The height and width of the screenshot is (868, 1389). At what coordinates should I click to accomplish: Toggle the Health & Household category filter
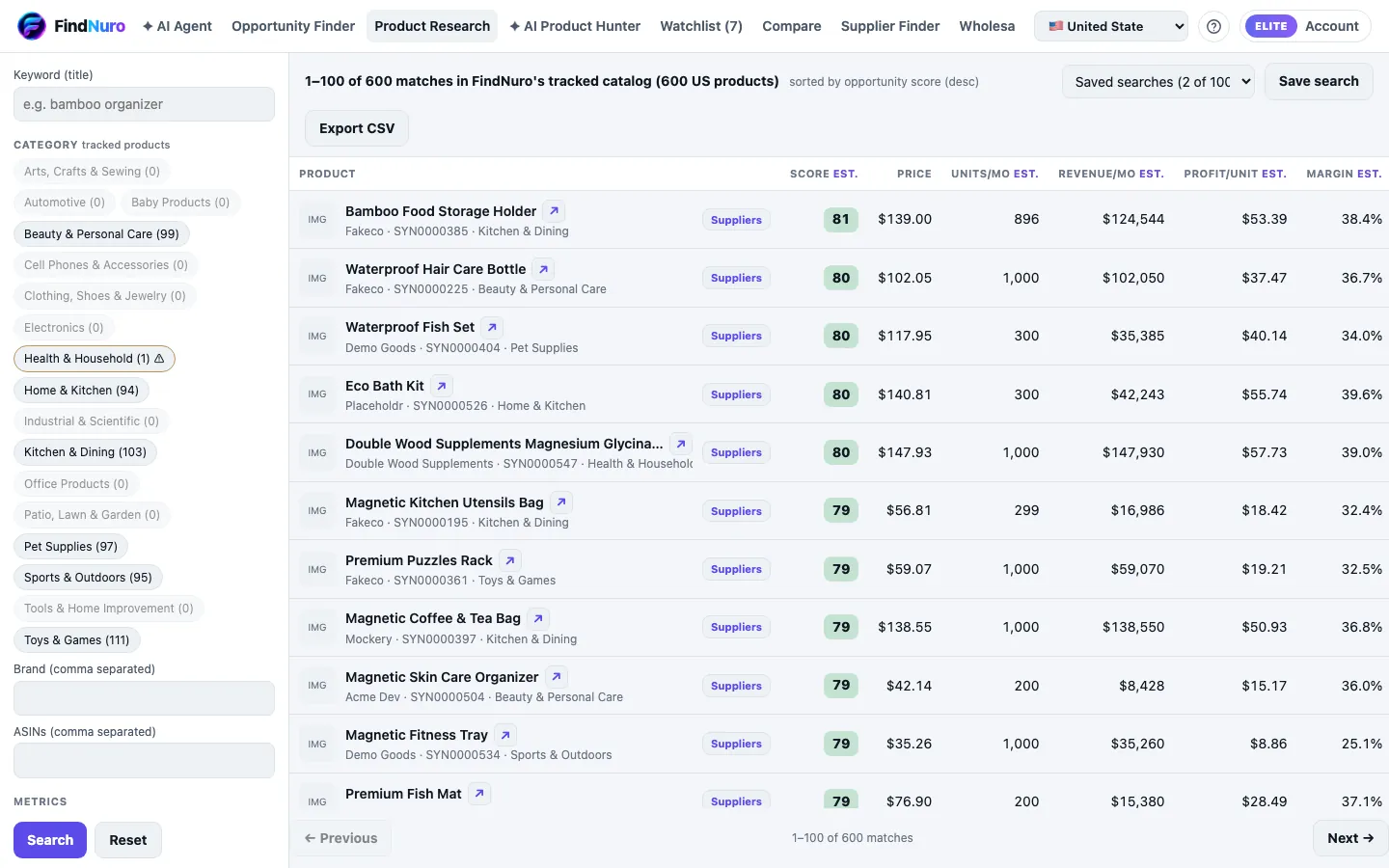95,359
